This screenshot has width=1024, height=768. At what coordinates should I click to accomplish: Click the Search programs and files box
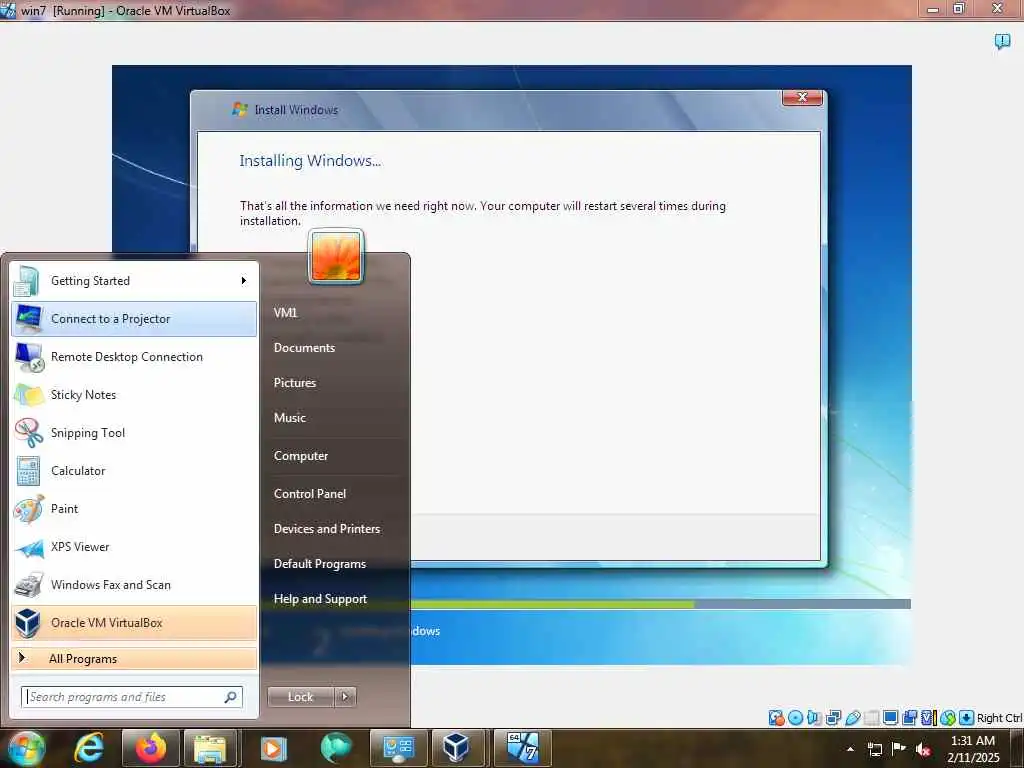(x=131, y=697)
